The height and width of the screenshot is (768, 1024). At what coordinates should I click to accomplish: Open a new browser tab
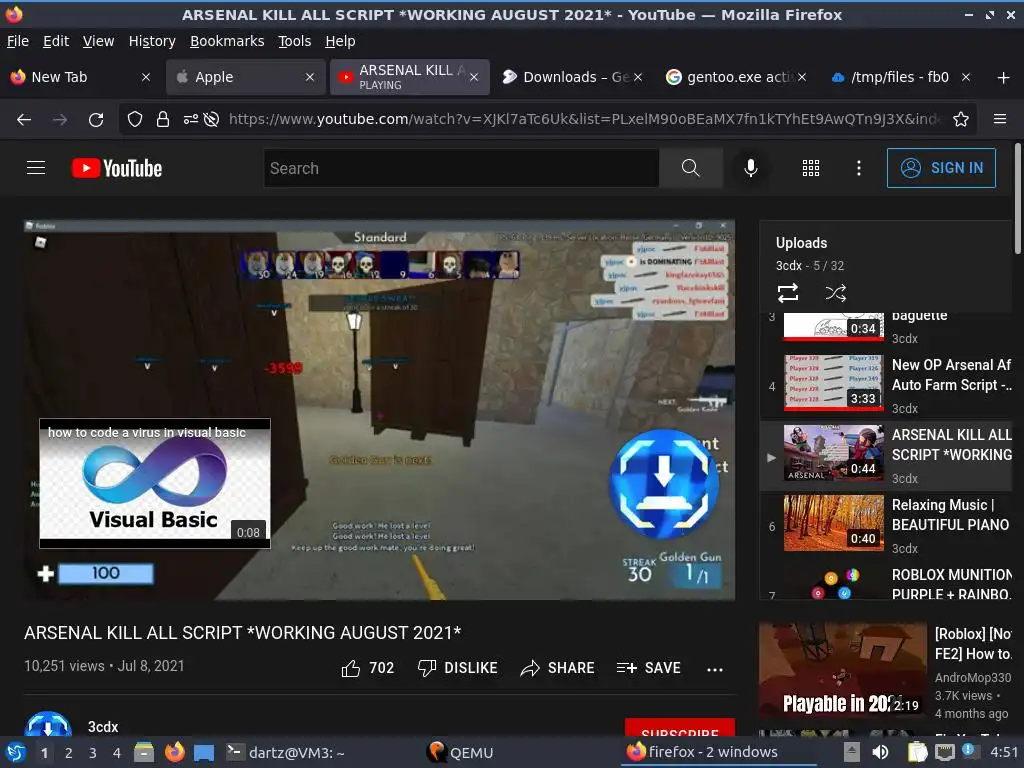(1004, 78)
